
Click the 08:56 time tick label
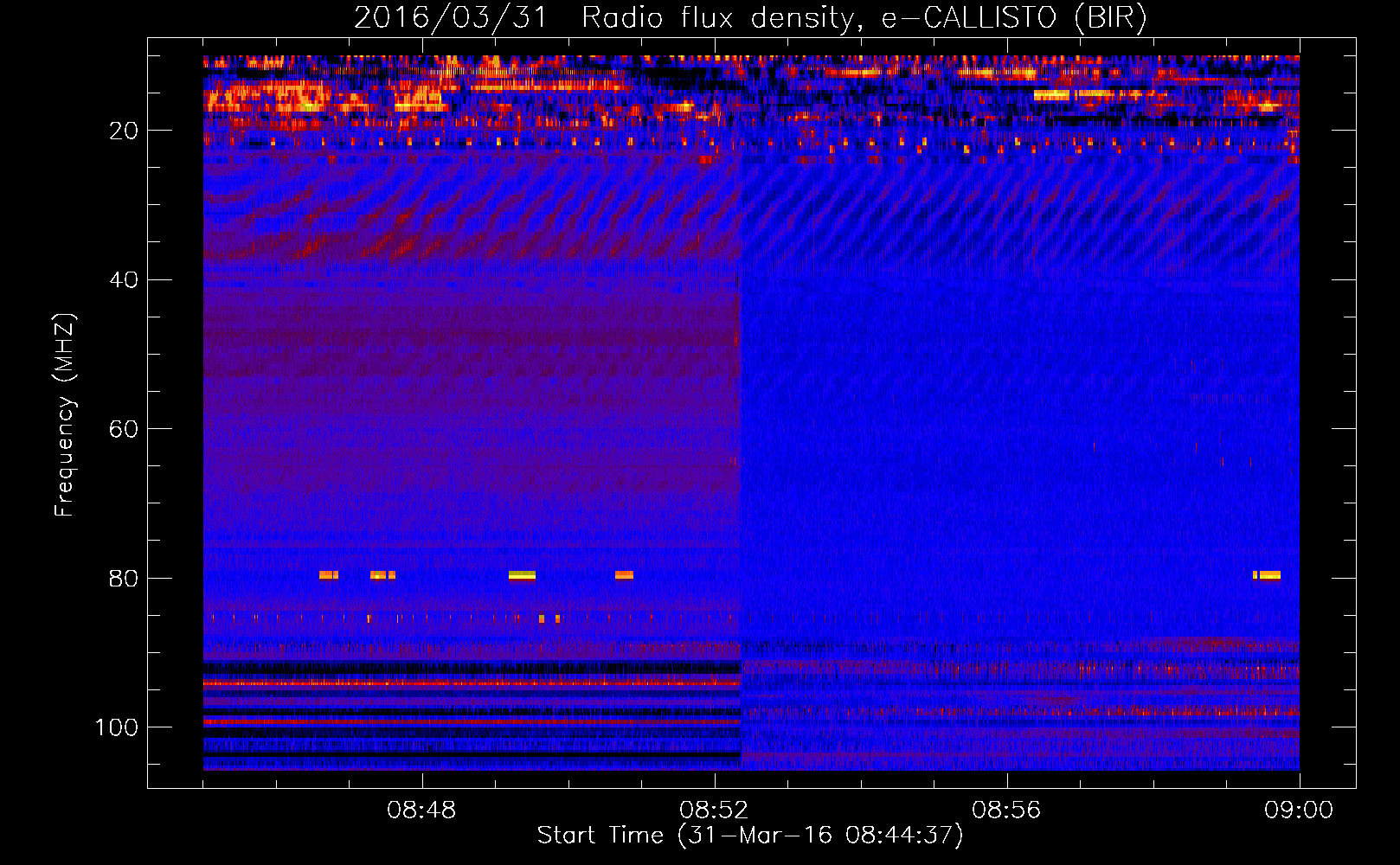tap(1006, 811)
